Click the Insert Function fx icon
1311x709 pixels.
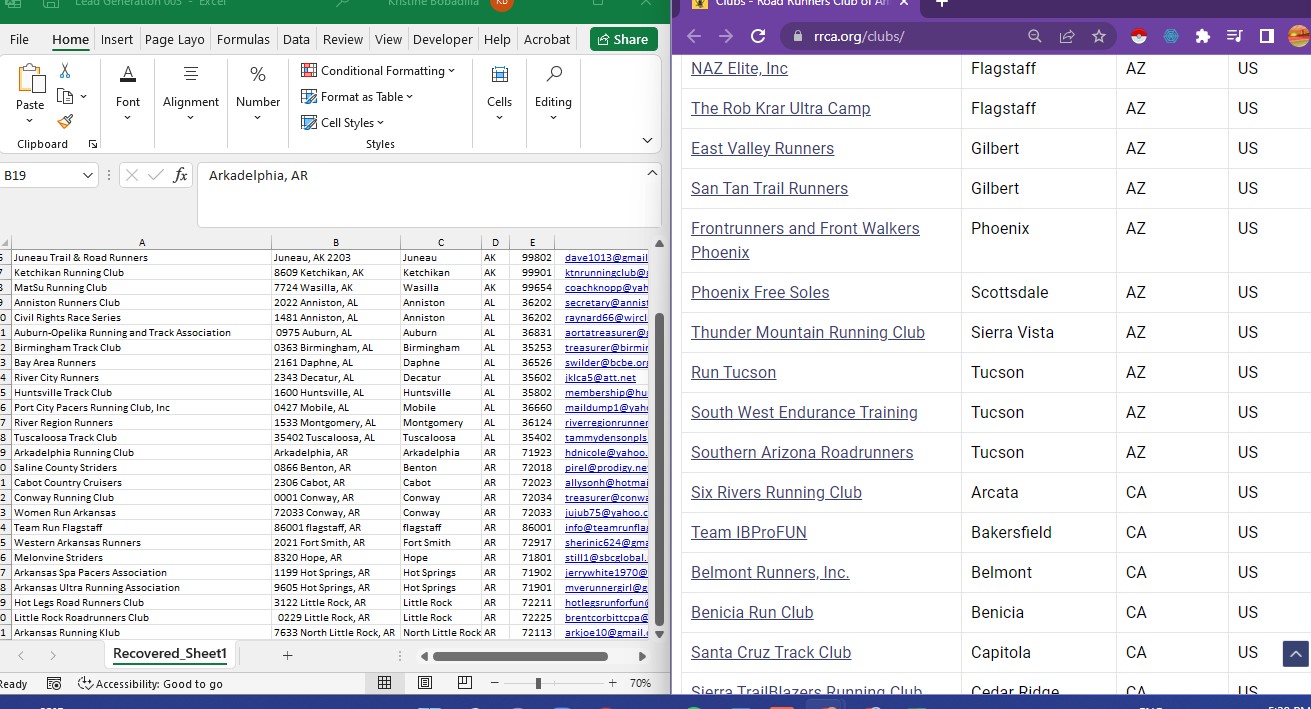(180, 175)
